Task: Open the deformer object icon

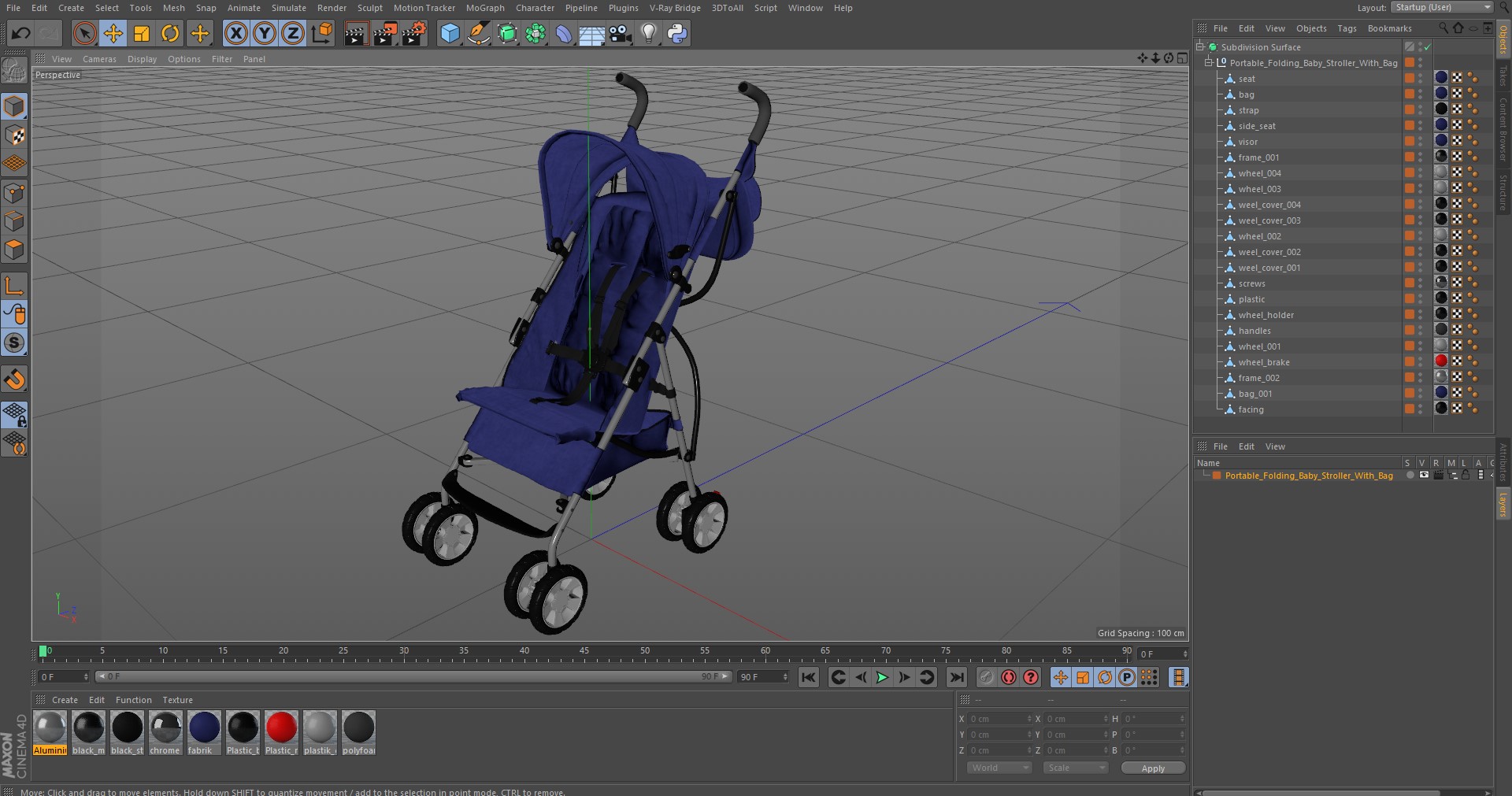Action: [x=564, y=33]
